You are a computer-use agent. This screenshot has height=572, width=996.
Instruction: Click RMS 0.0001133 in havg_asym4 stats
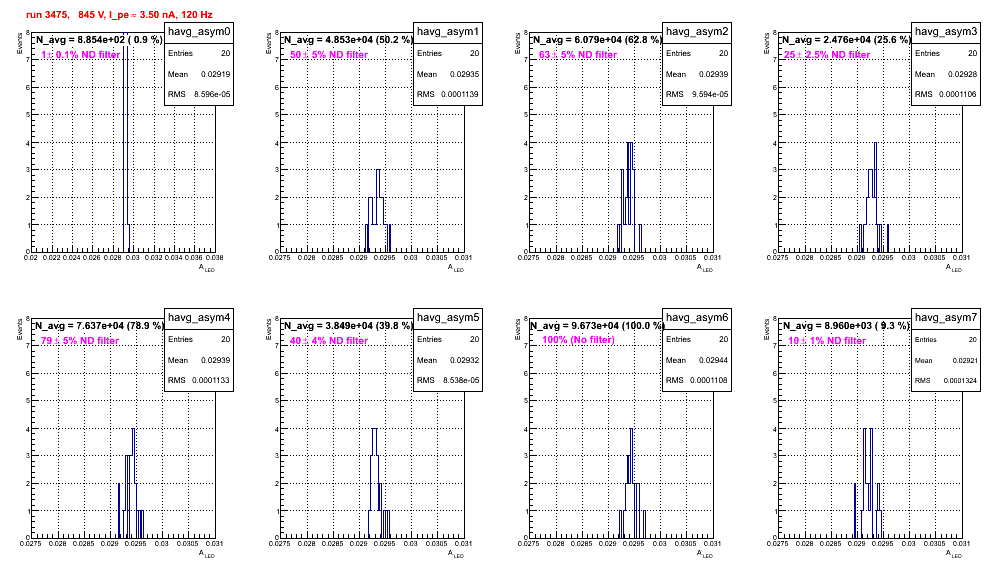199,381
